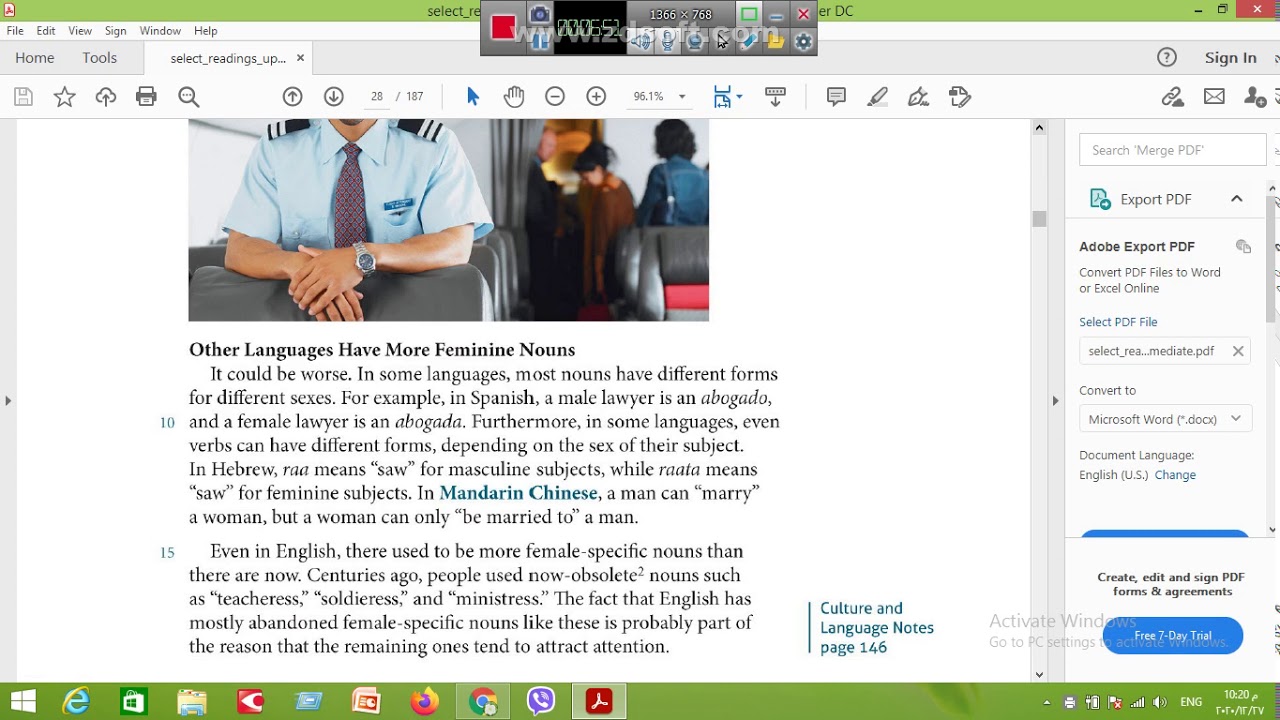Click the ENG language indicator
The width and height of the screenshot is (1280, 720).
(x=1191, y=702)
